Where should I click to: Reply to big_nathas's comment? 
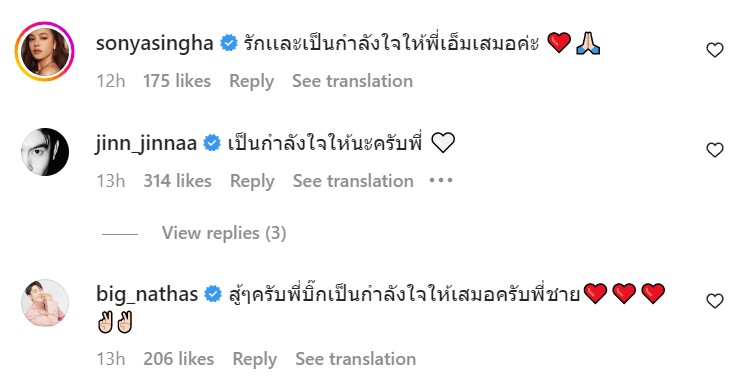point(255,359)
